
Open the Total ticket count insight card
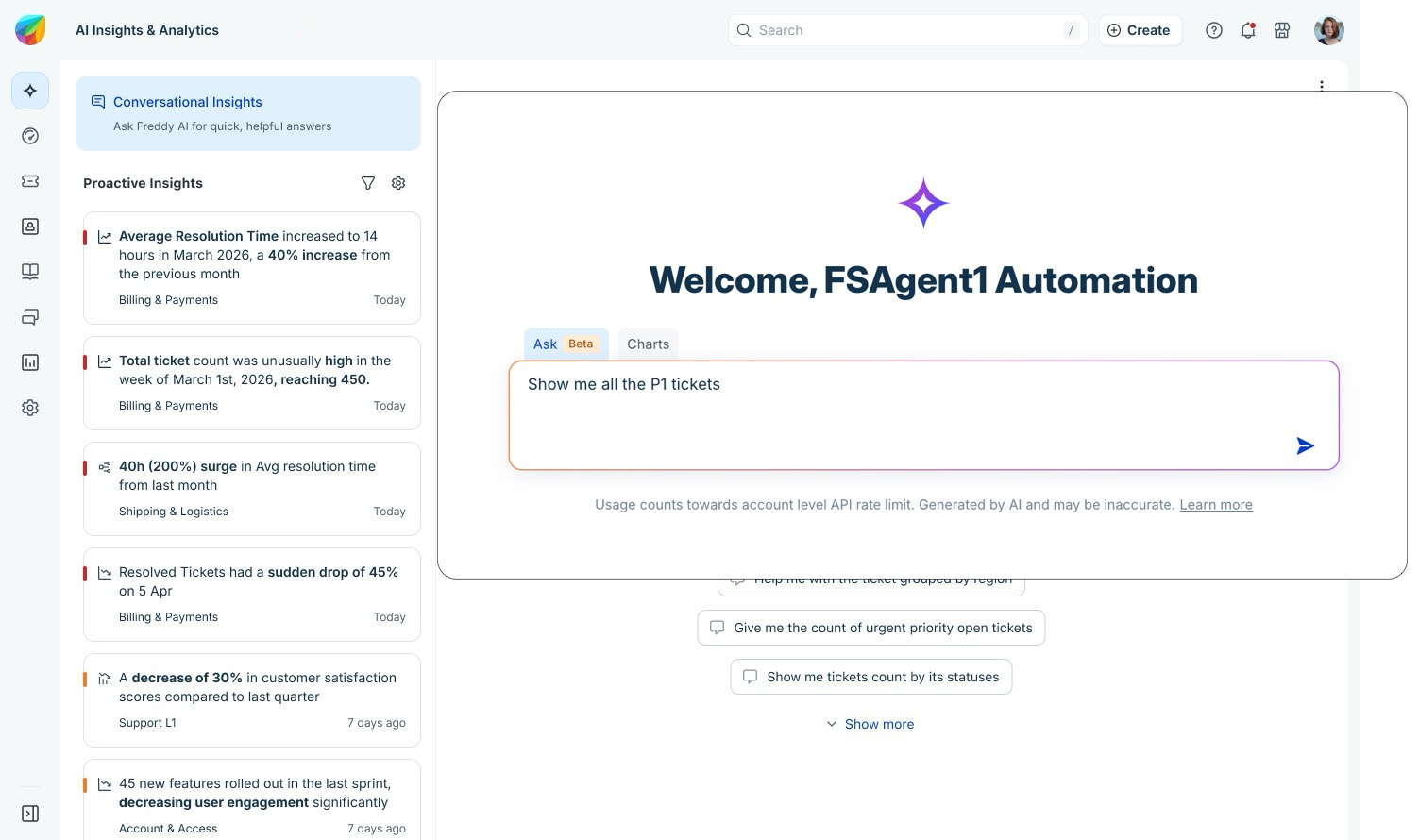coord(252,383)
